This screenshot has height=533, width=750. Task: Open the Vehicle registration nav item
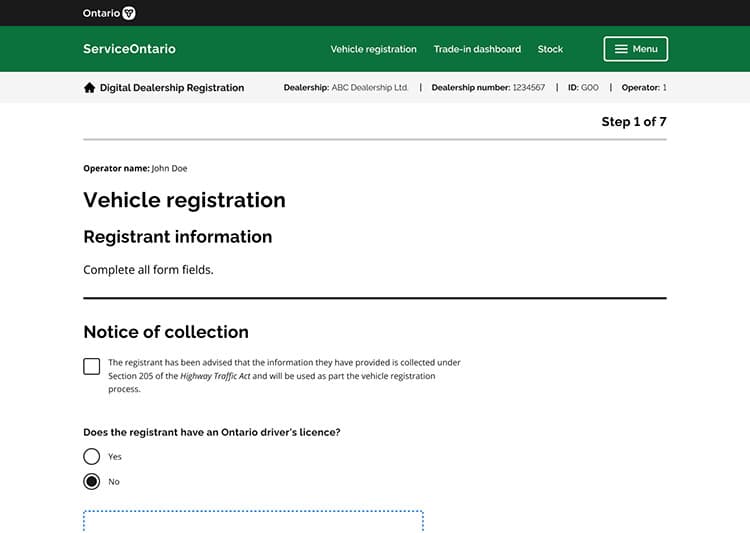pyautogui.click(x=373, y=49)
